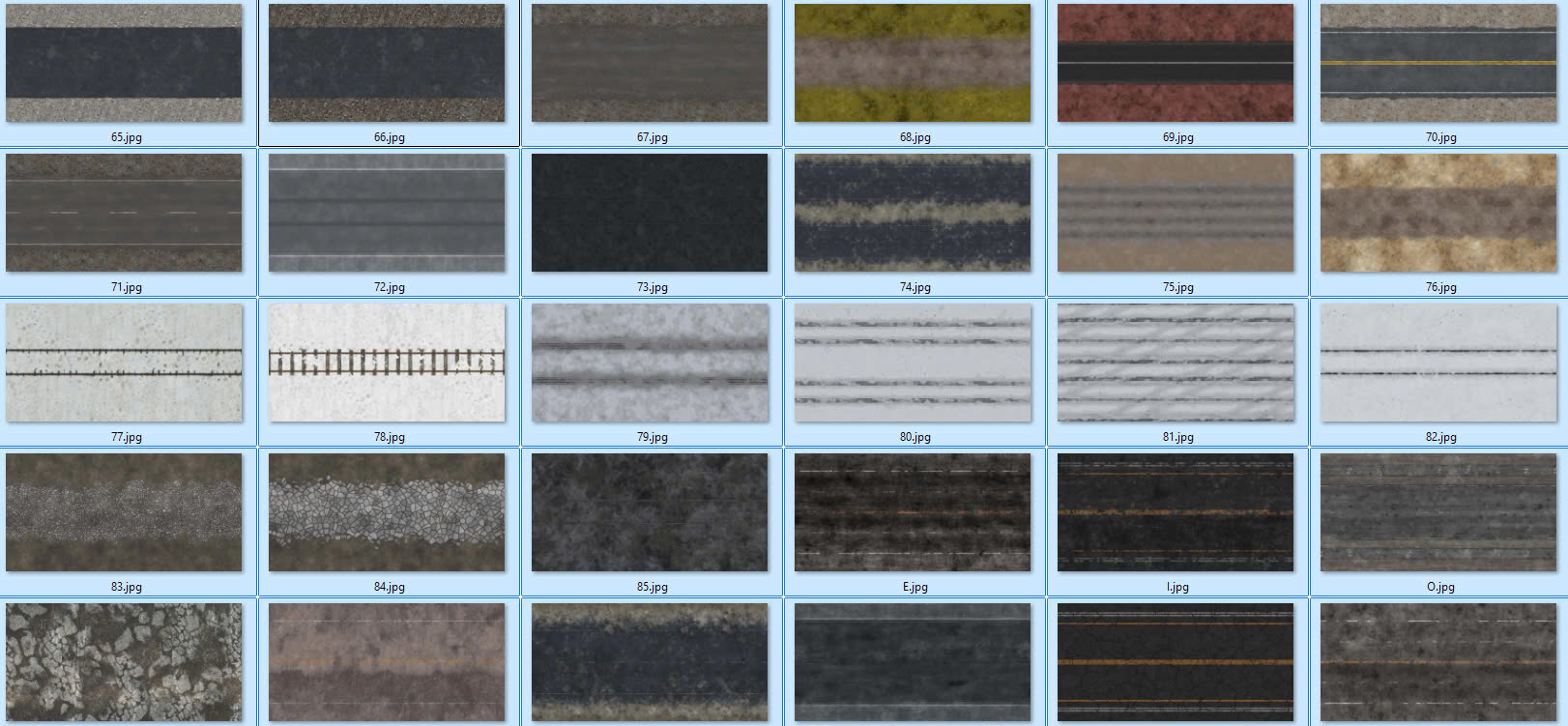Click the file name 71.jpg
Screen dimensions: 1568x726
(x=127, y=287)
